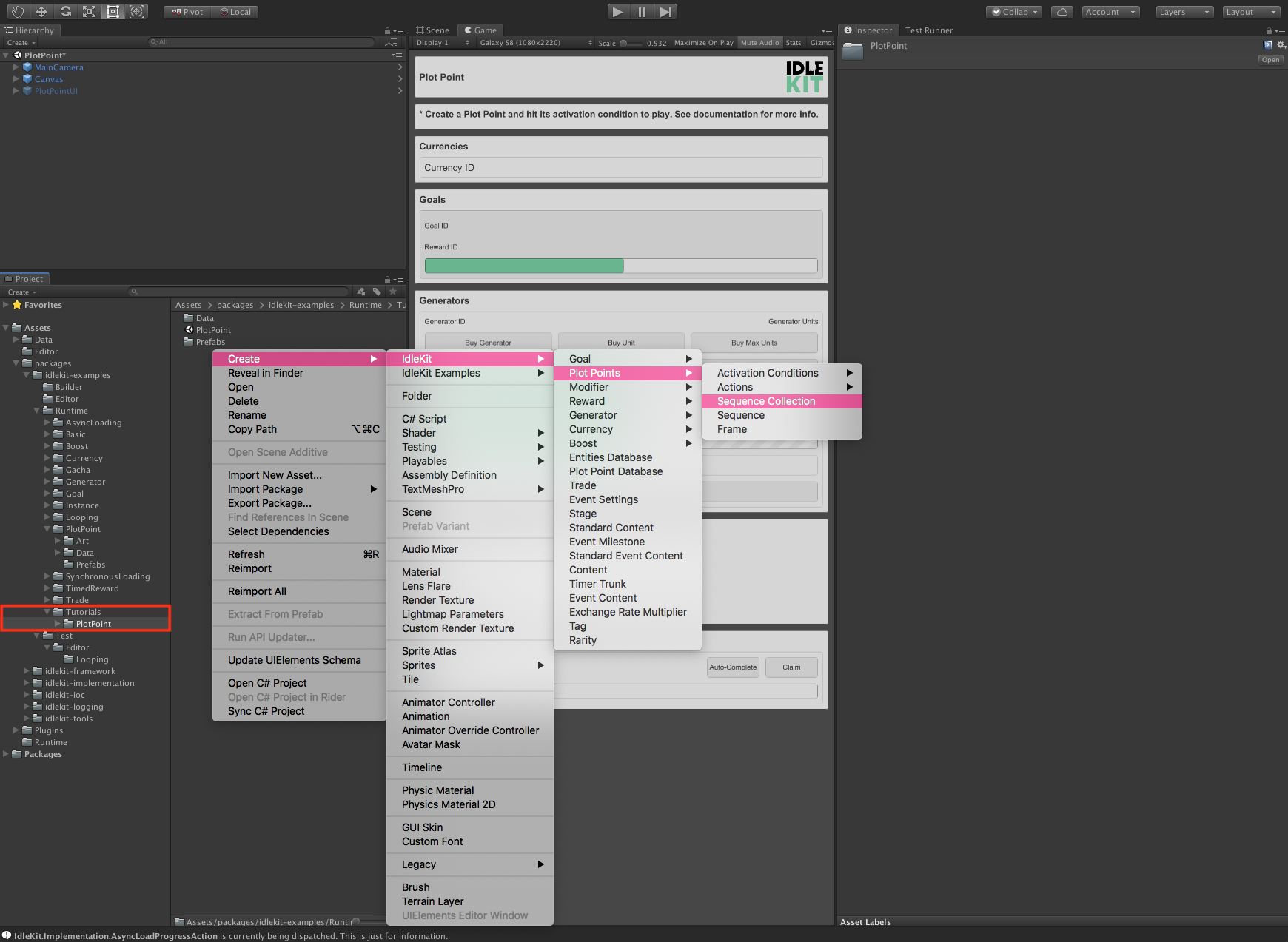Click the Currency ID input field

point(620,167)
